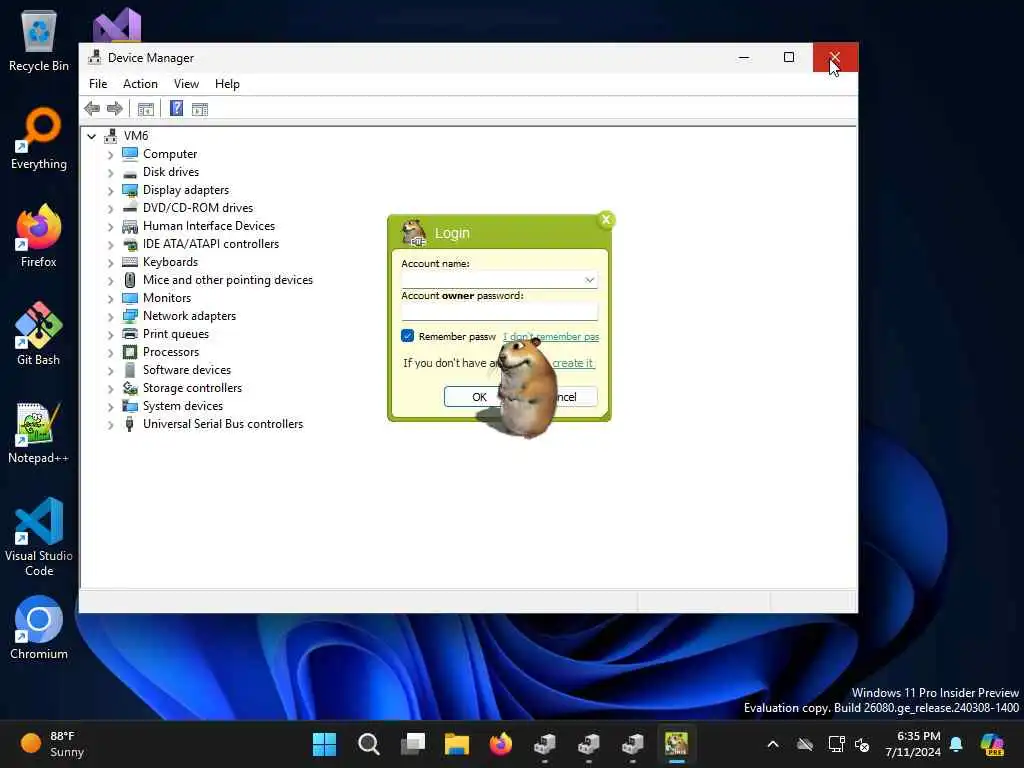Viewport: 1024px width, 768px height.
Task: Click the taskbar Search magnifier icon
Action: (369, 744)
